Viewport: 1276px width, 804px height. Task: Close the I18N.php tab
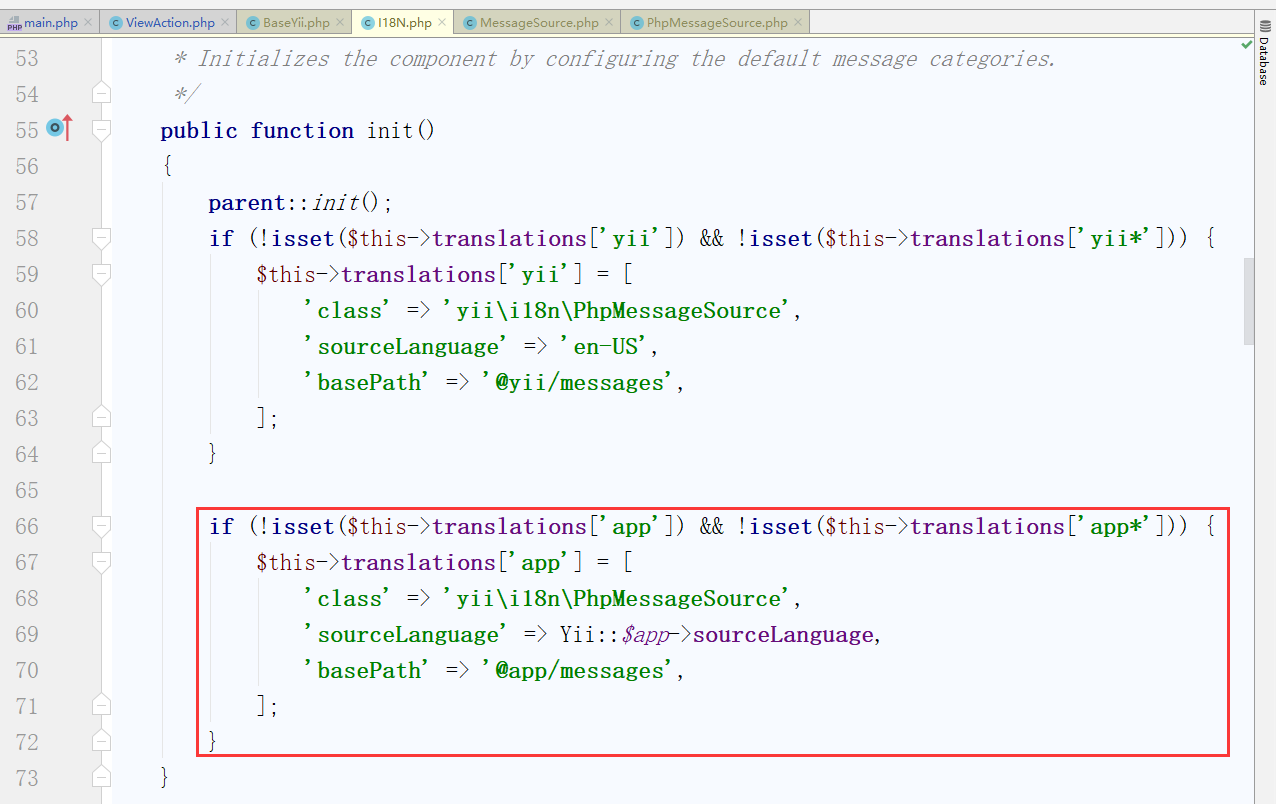coord(441,23)
